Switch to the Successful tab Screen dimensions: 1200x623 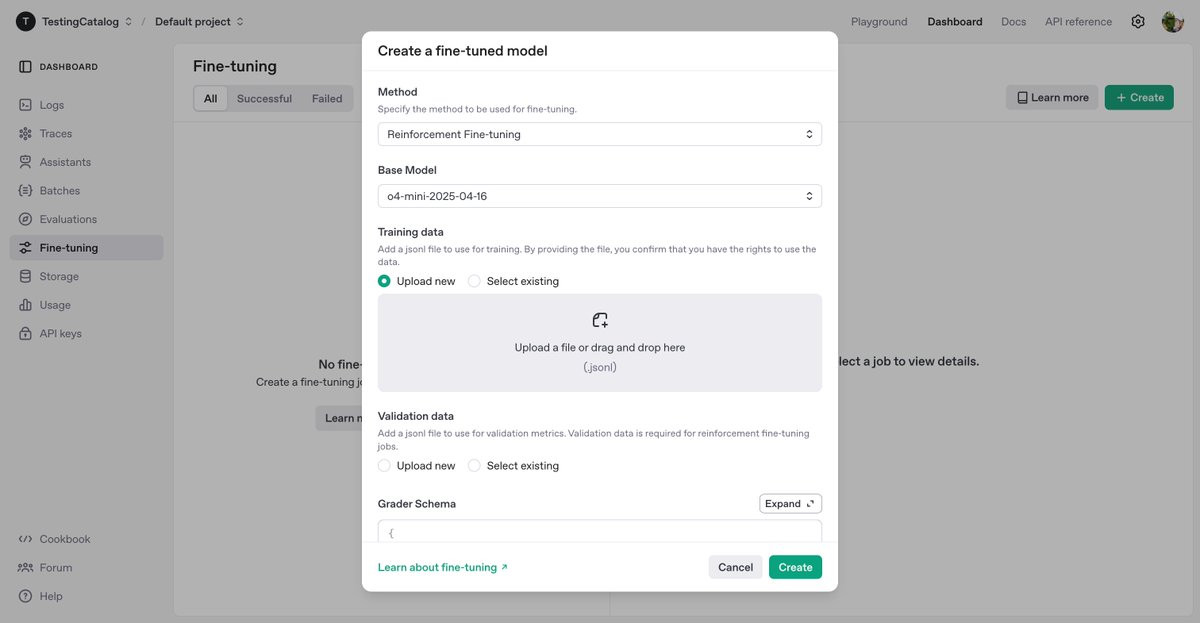point(264,98)
